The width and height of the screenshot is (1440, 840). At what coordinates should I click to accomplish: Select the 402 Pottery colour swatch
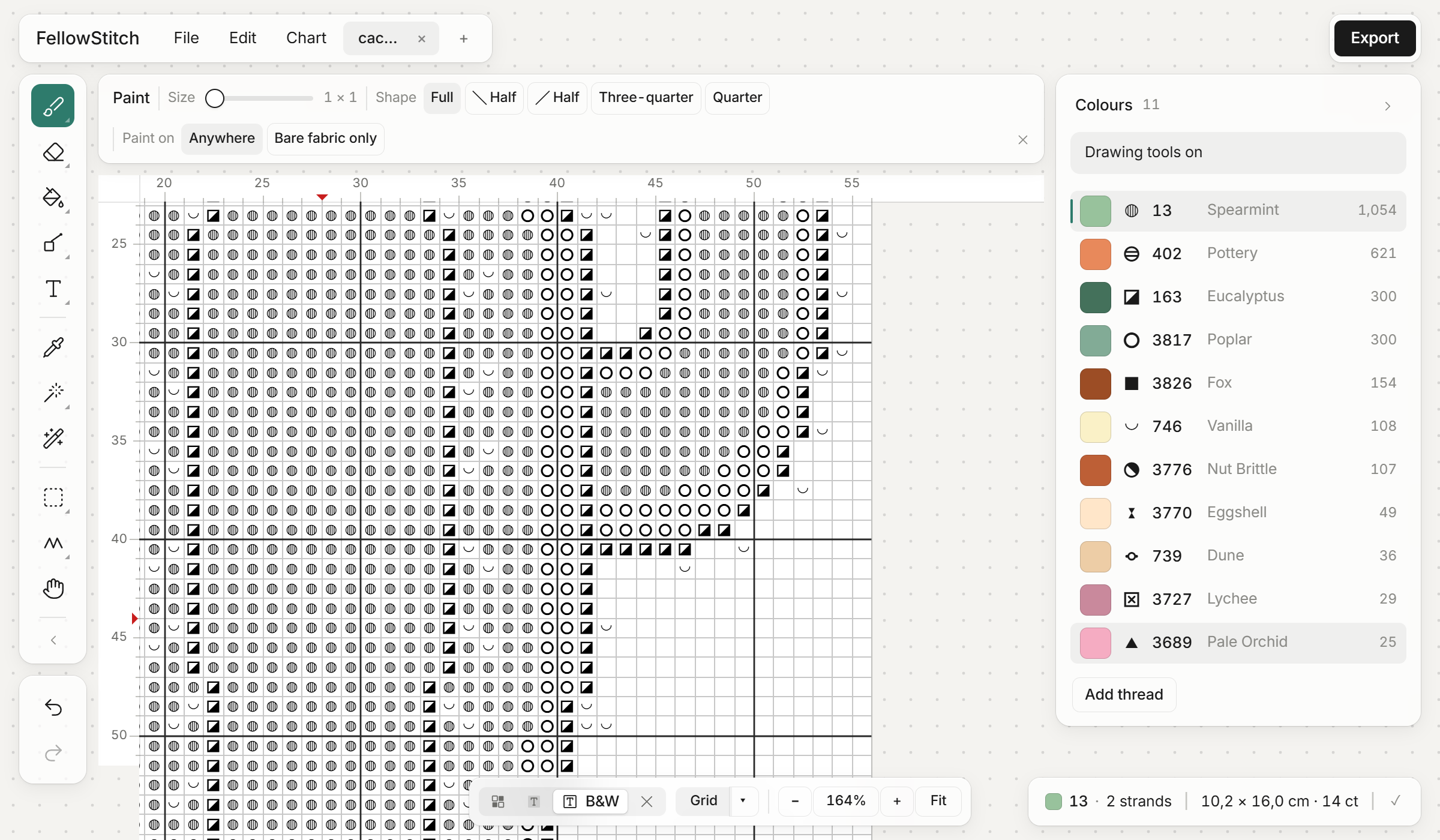pos(1095,254)
